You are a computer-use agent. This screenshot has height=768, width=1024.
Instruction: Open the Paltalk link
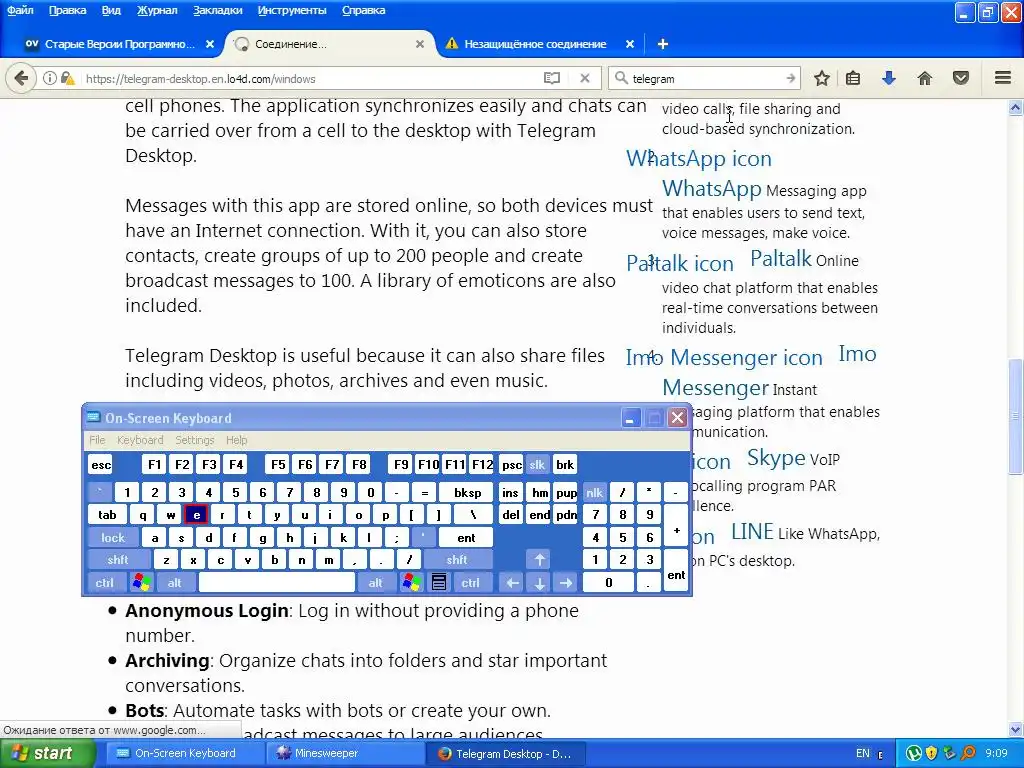click(780, 259)
